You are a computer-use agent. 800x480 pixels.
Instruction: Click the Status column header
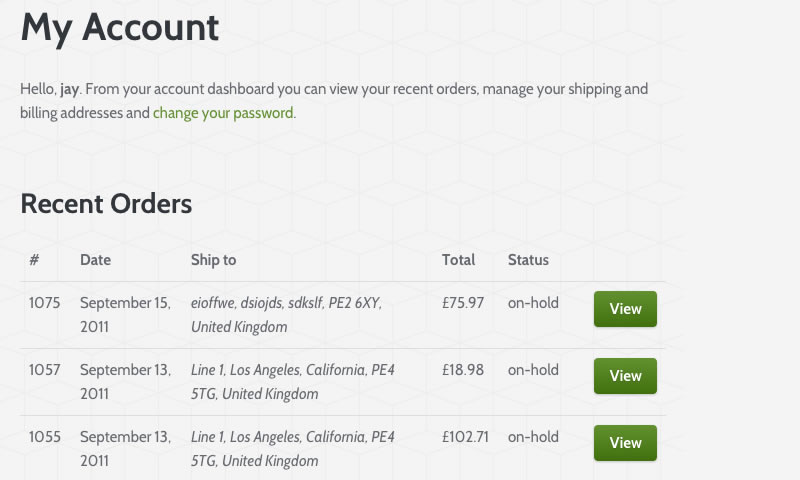[528, 260]
